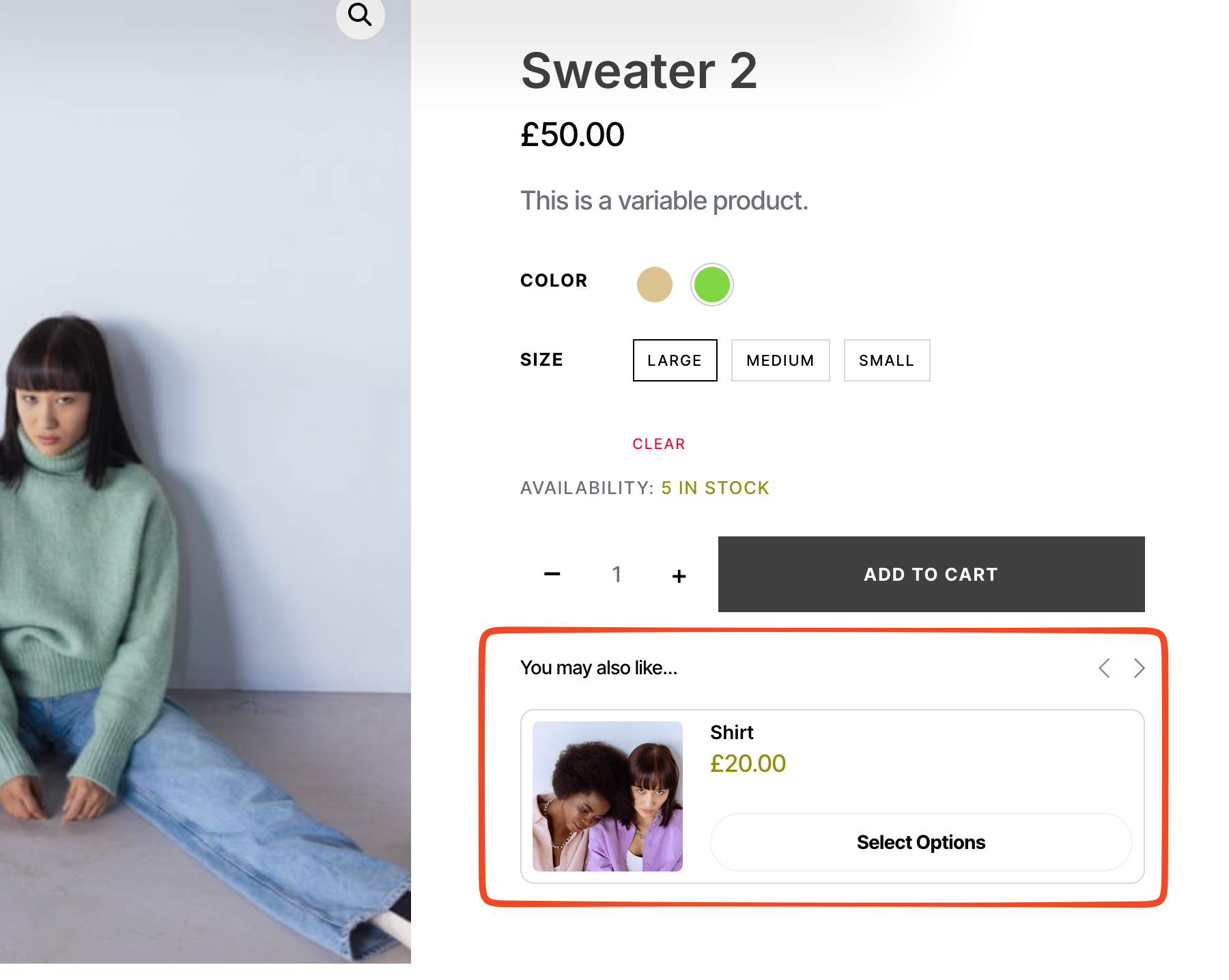
Task: Click Select Options for the Shirt
Action: (x=920, y=842)
